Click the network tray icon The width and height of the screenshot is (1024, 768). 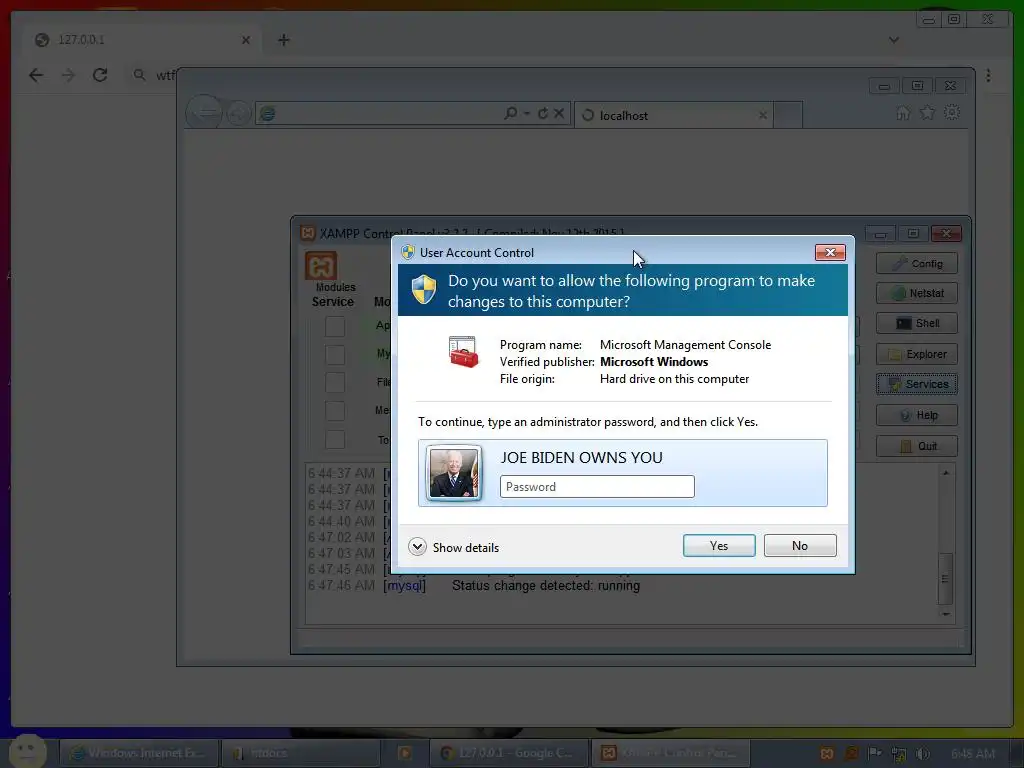[x=899, y=754]
